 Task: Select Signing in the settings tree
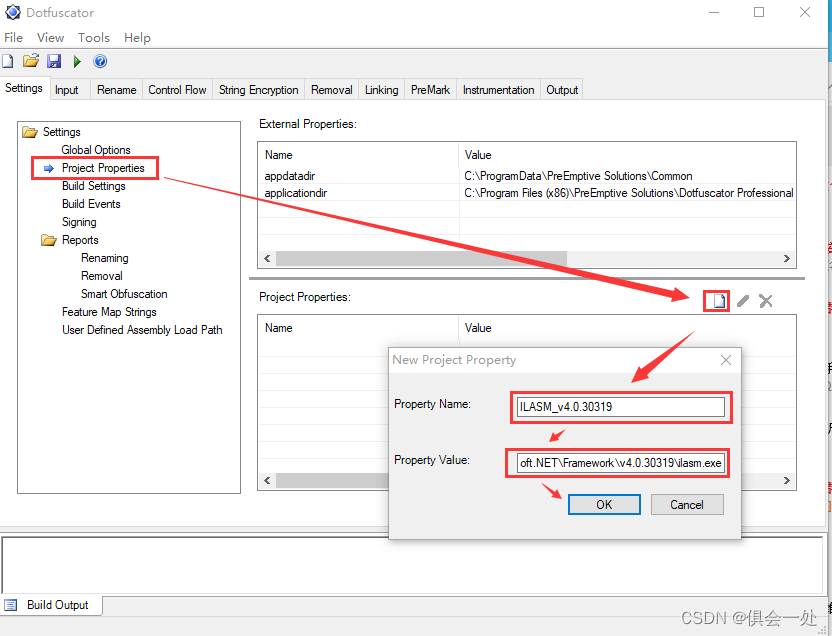[x=79, y=222]
